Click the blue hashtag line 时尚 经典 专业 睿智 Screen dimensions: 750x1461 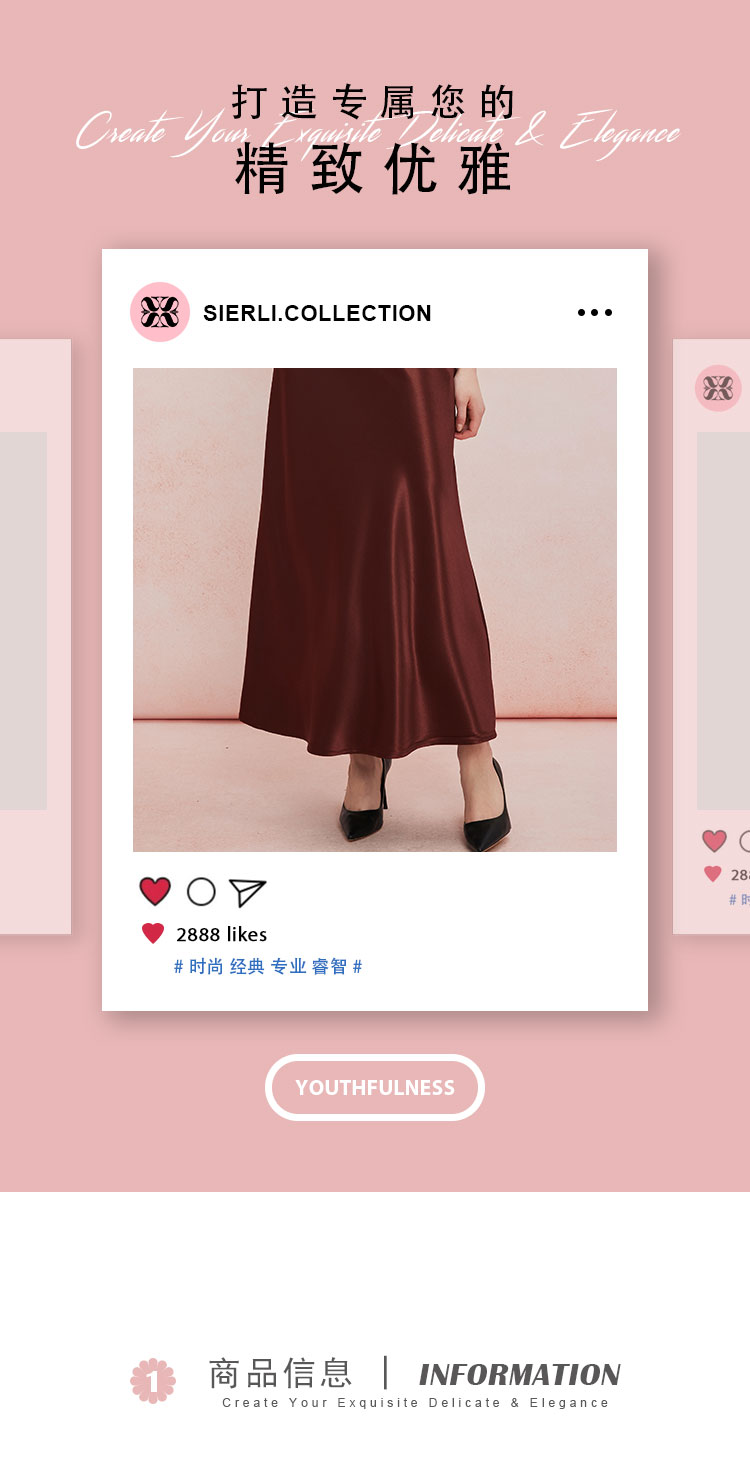click(x=268, y=967)
